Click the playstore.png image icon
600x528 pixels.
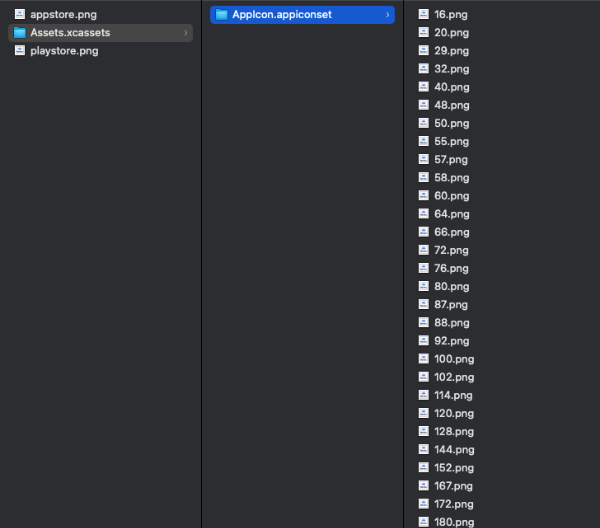pos(20,51)
